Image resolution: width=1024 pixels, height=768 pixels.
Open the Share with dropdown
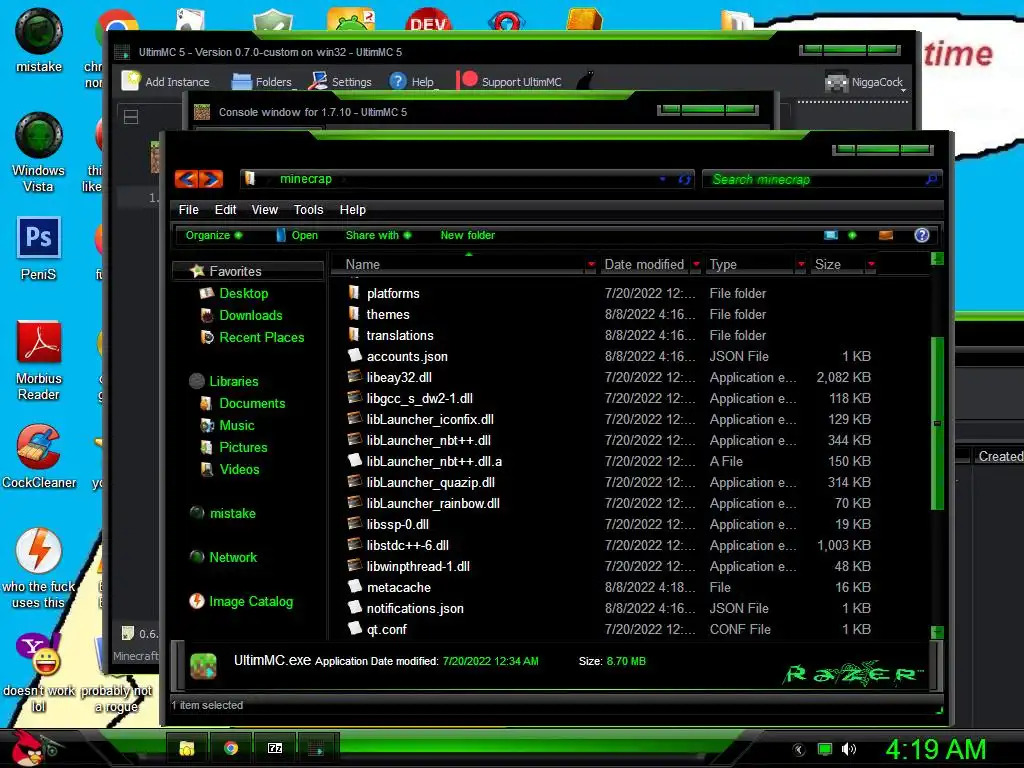pyautogui.click(x=378, y=235)
